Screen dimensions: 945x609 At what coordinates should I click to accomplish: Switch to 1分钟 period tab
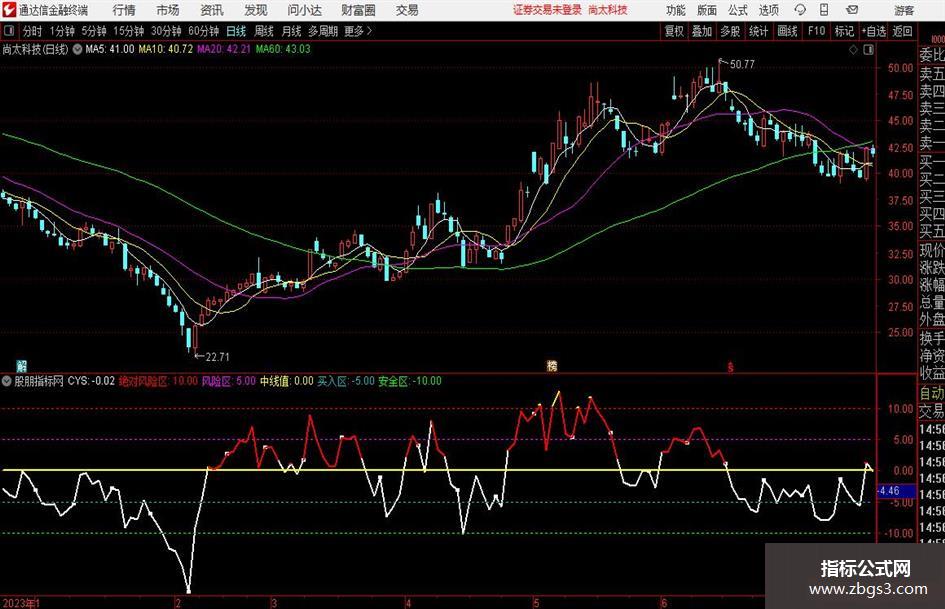point(61,31)
